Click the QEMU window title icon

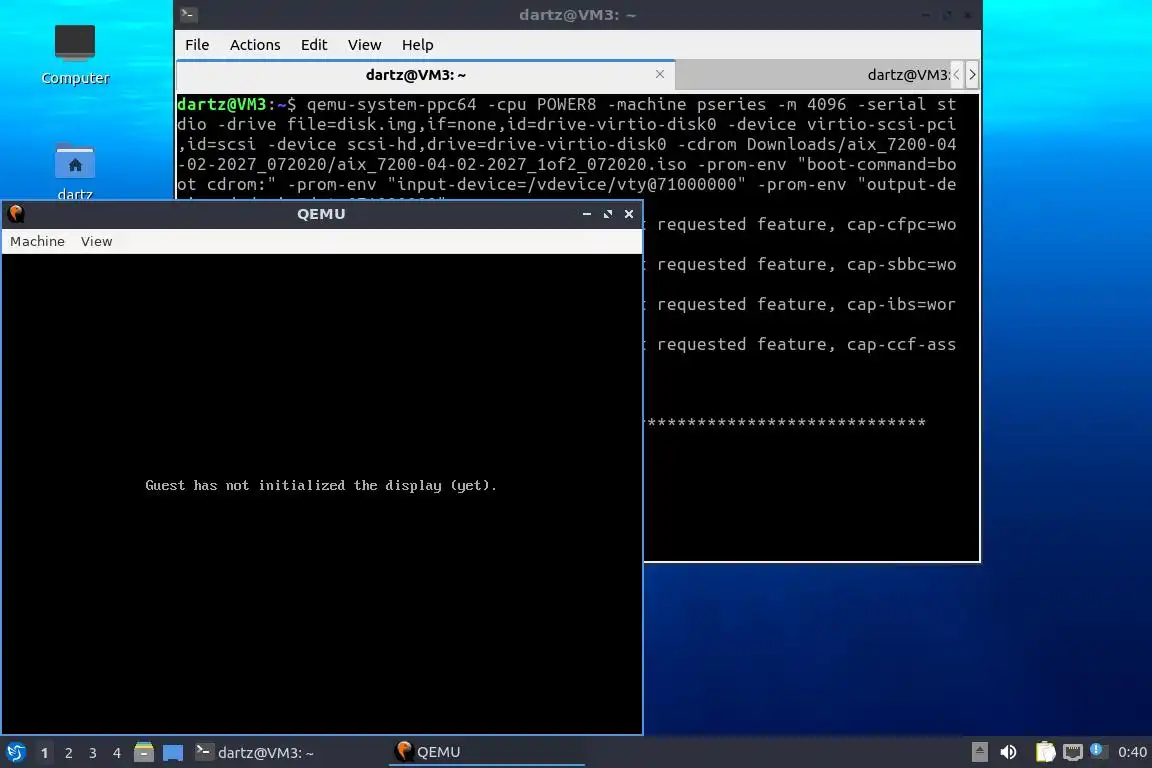(x=15, y=214)
